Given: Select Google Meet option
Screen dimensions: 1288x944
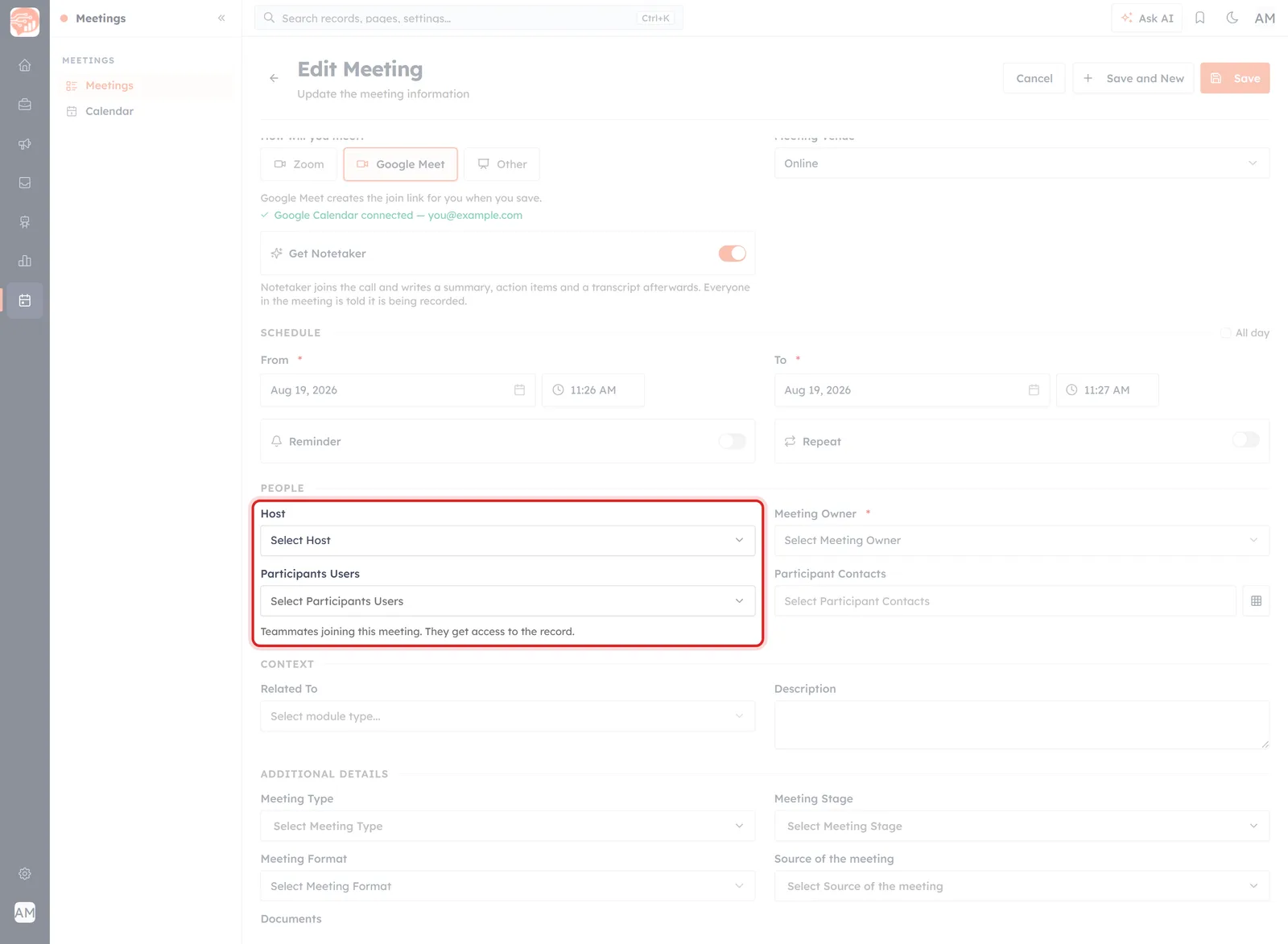Looking at the screenshot, I should (x=400, y=164).
